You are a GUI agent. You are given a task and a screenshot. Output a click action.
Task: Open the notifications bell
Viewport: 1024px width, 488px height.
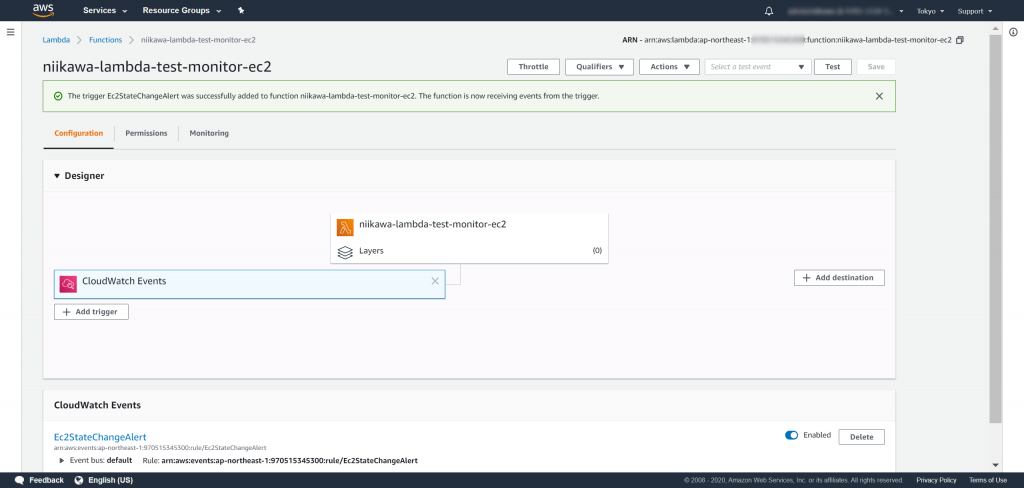(x=769, y=11)
